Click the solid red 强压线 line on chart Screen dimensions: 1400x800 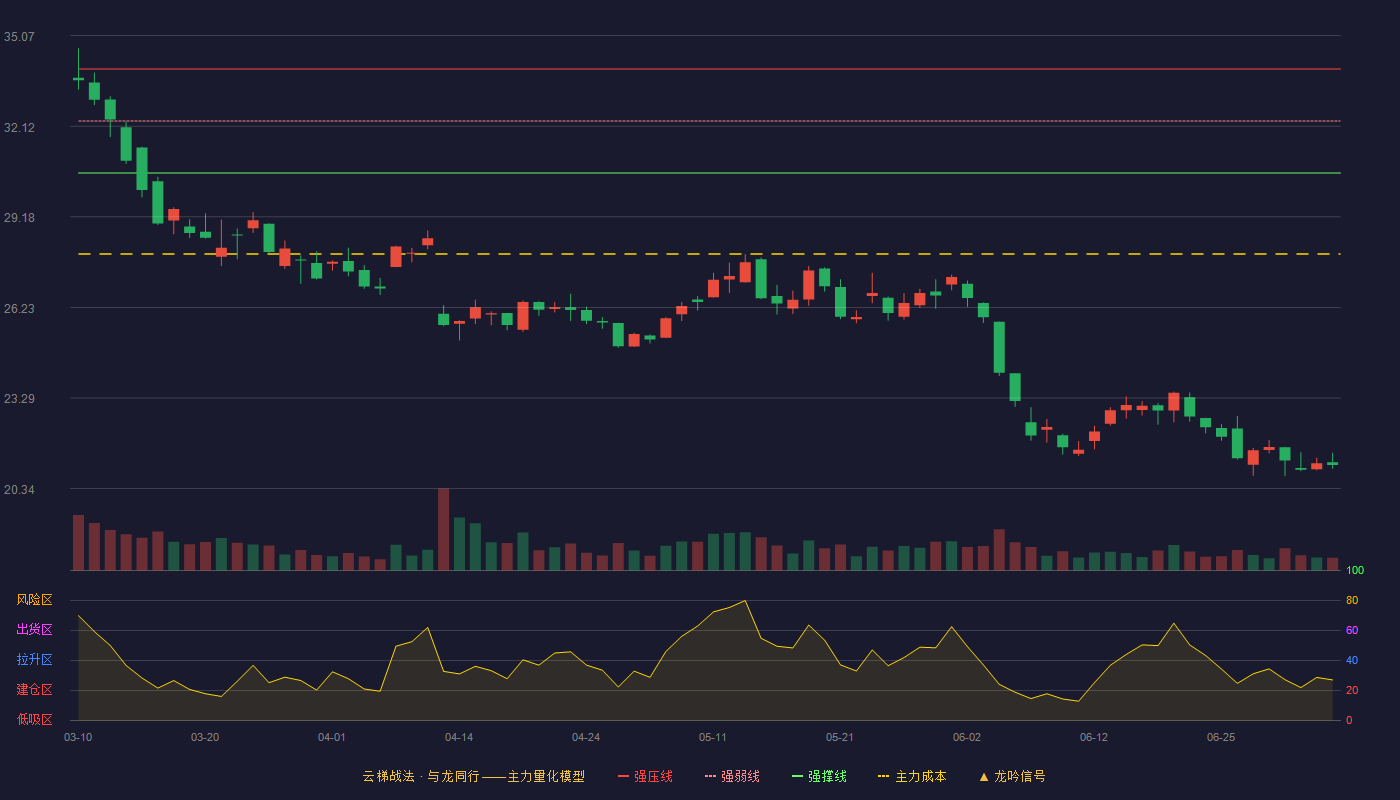click(x=709, y=69)
